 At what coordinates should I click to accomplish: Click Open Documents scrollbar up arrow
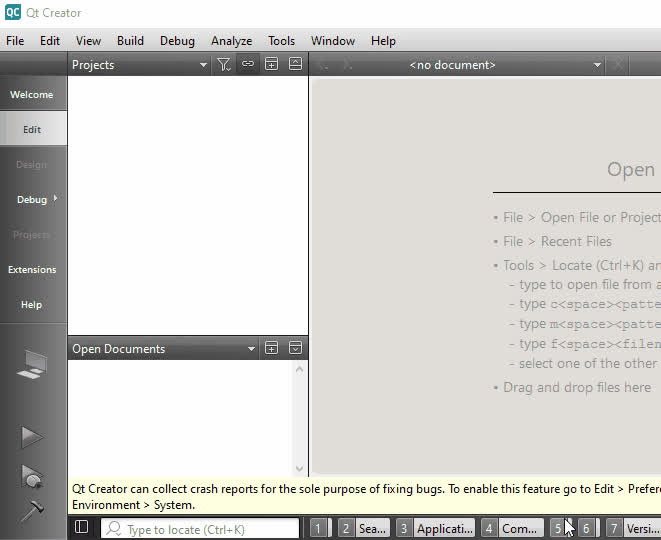(299, 370)
